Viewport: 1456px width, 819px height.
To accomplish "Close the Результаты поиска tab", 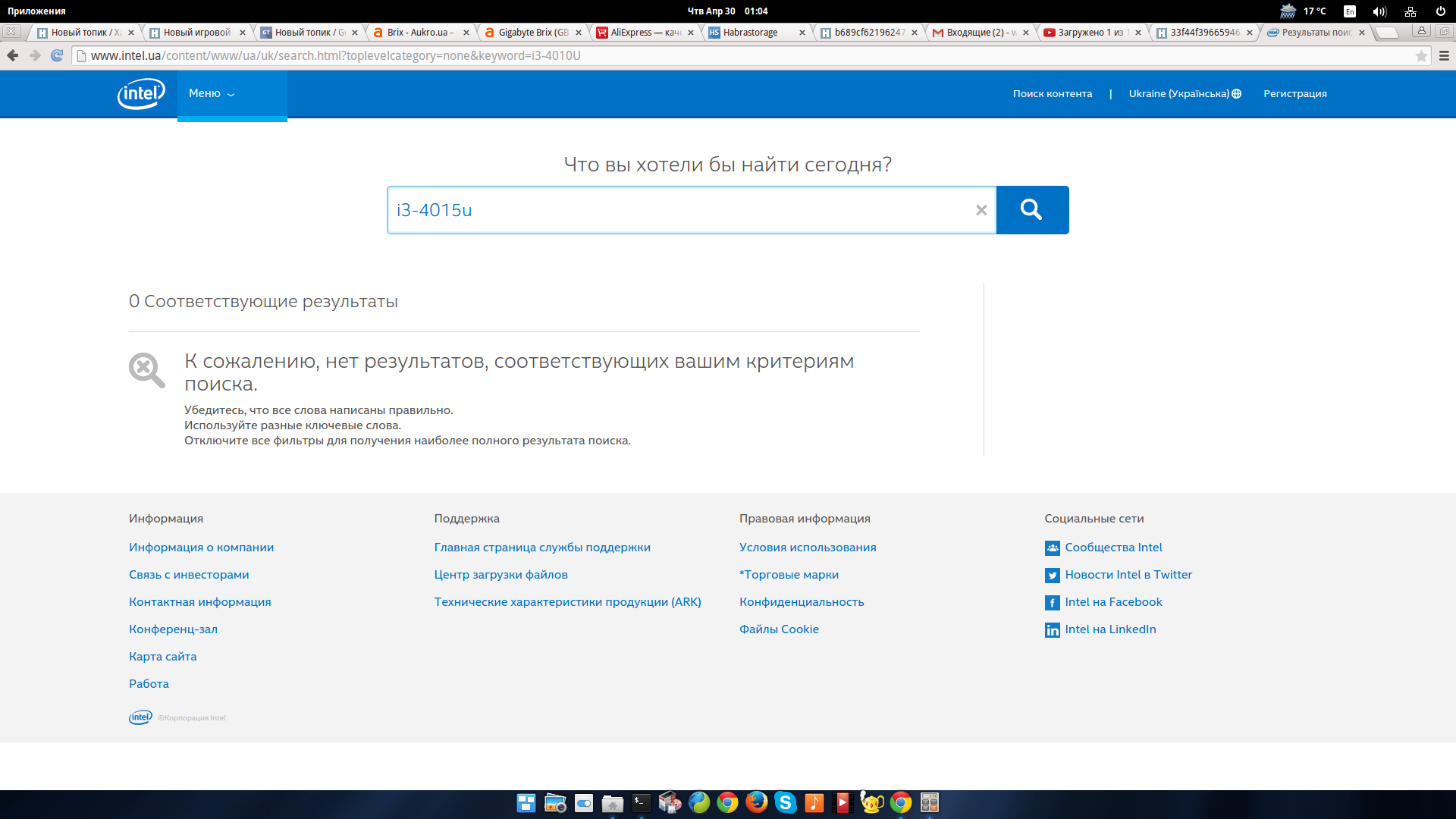I will pos(1362,33).
